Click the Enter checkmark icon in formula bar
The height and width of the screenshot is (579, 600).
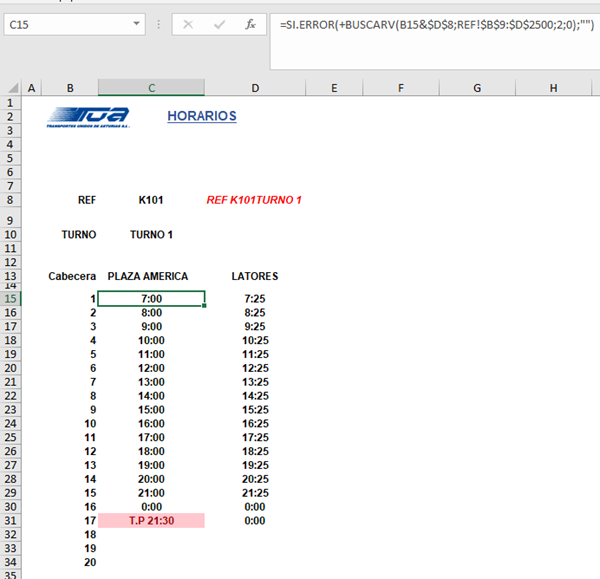pyautogui.click(x=218, y=25)
